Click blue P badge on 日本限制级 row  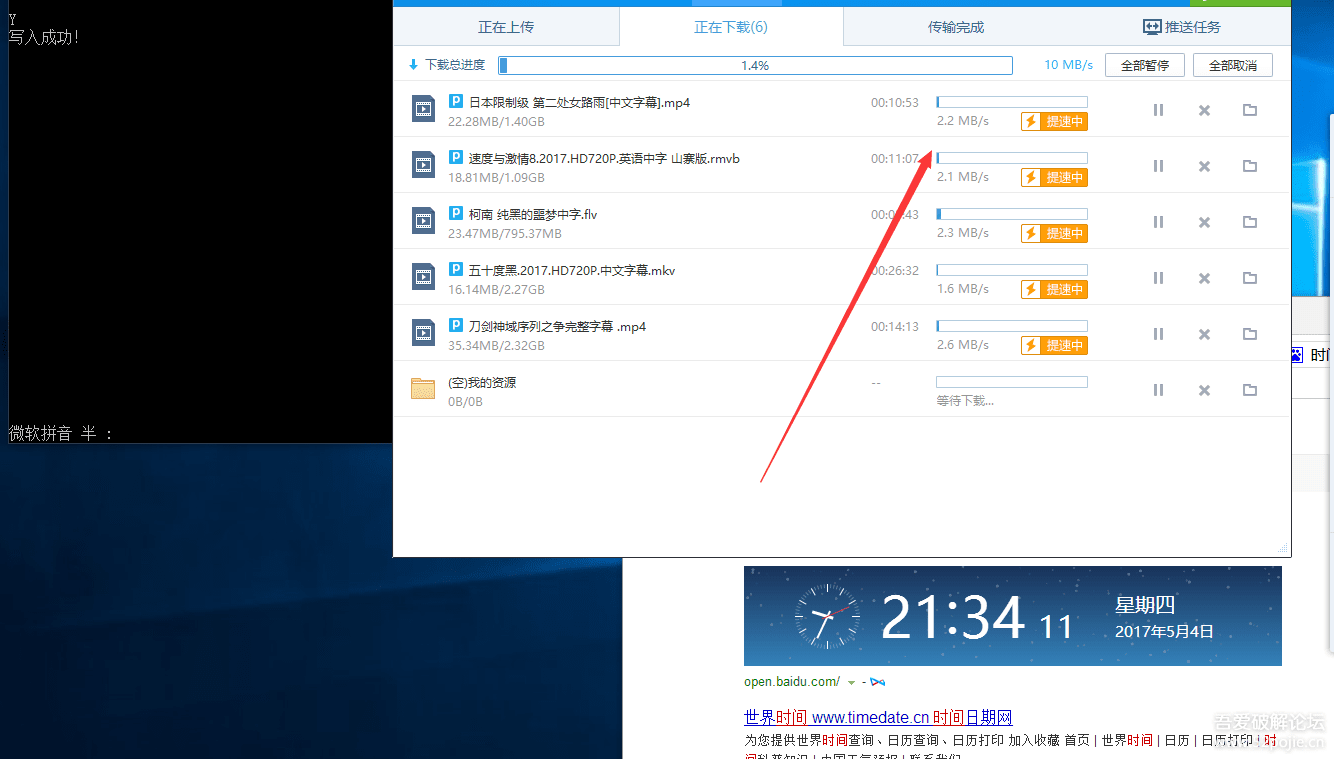point(455,102)
